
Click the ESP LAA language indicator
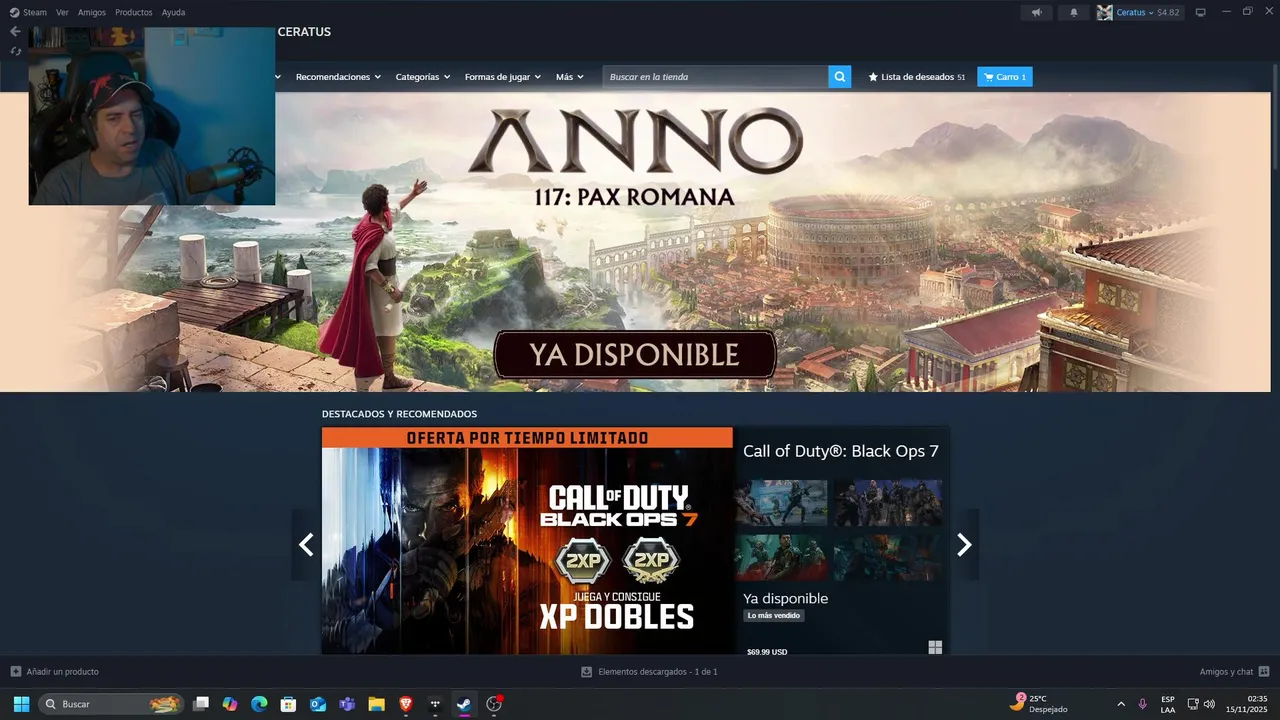pos(1168,704)
